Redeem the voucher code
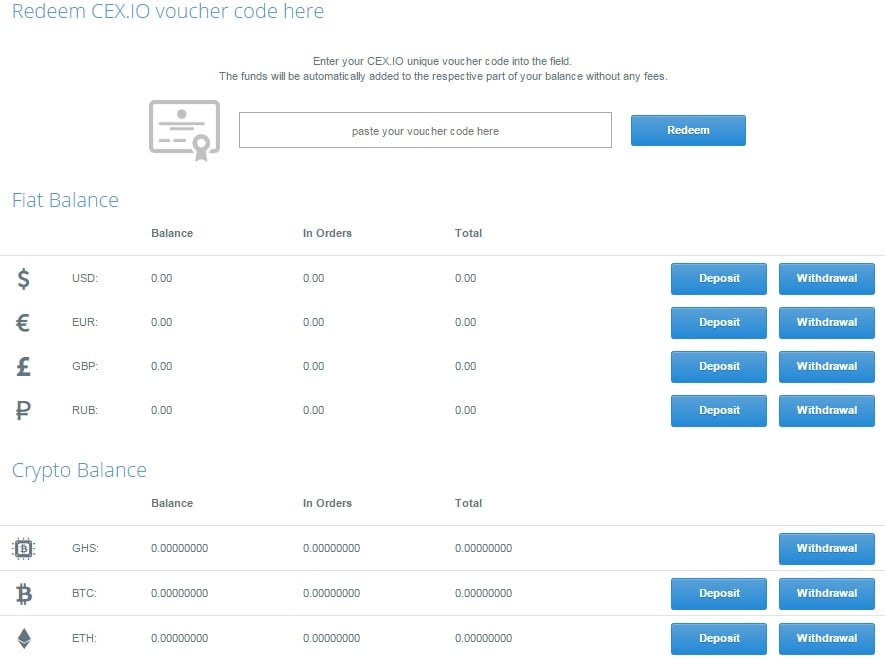 tap(688, 130)
